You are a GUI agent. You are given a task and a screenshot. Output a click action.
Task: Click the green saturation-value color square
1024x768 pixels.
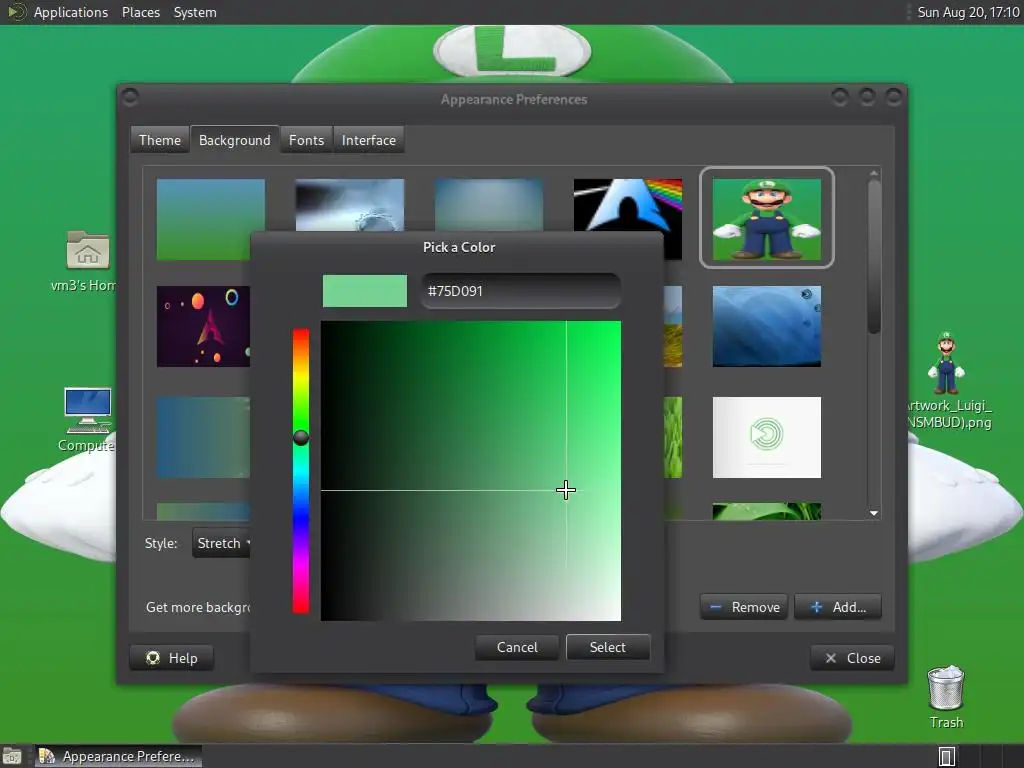tap(470, 470)
